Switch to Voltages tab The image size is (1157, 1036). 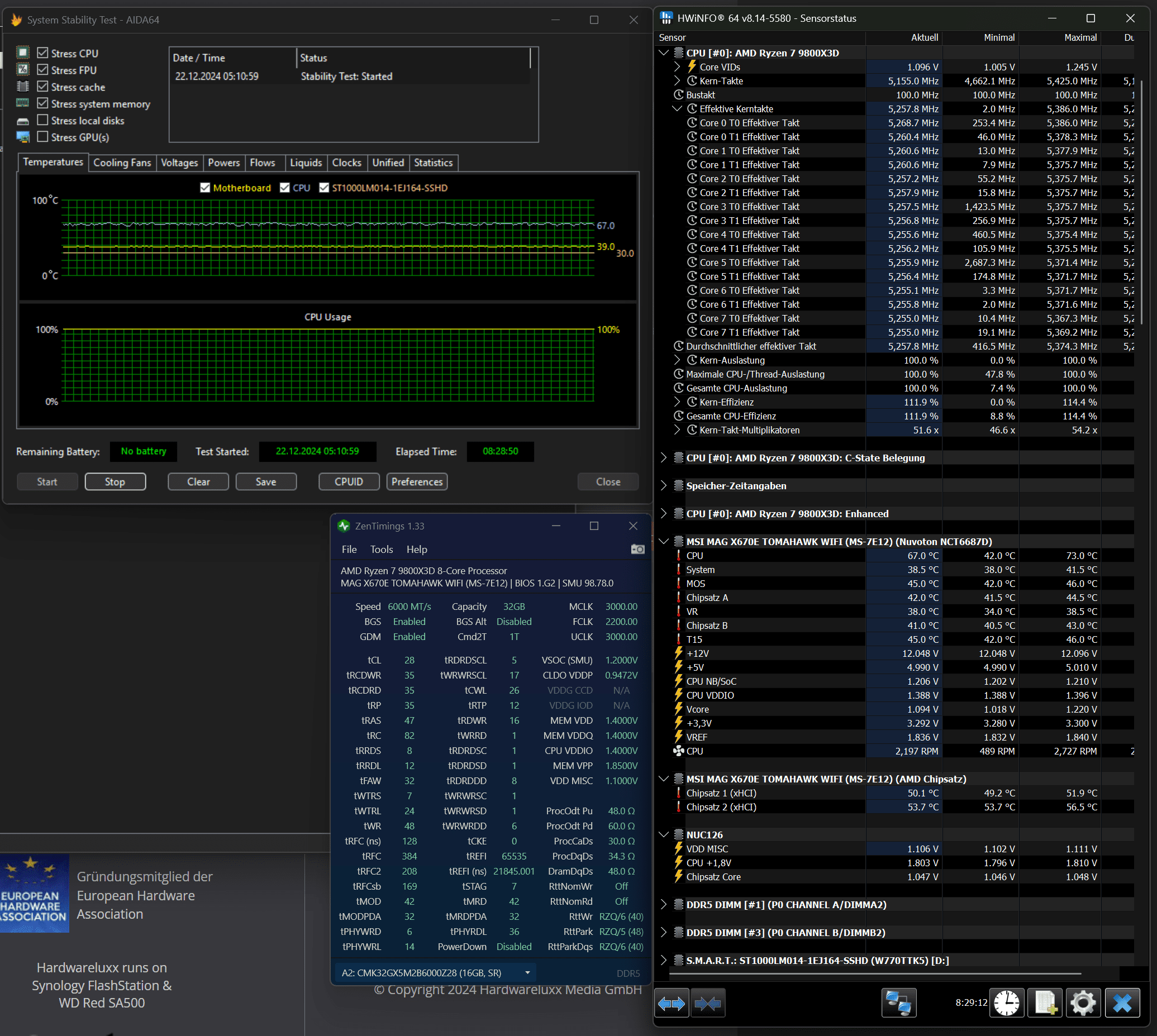(179, 163)
